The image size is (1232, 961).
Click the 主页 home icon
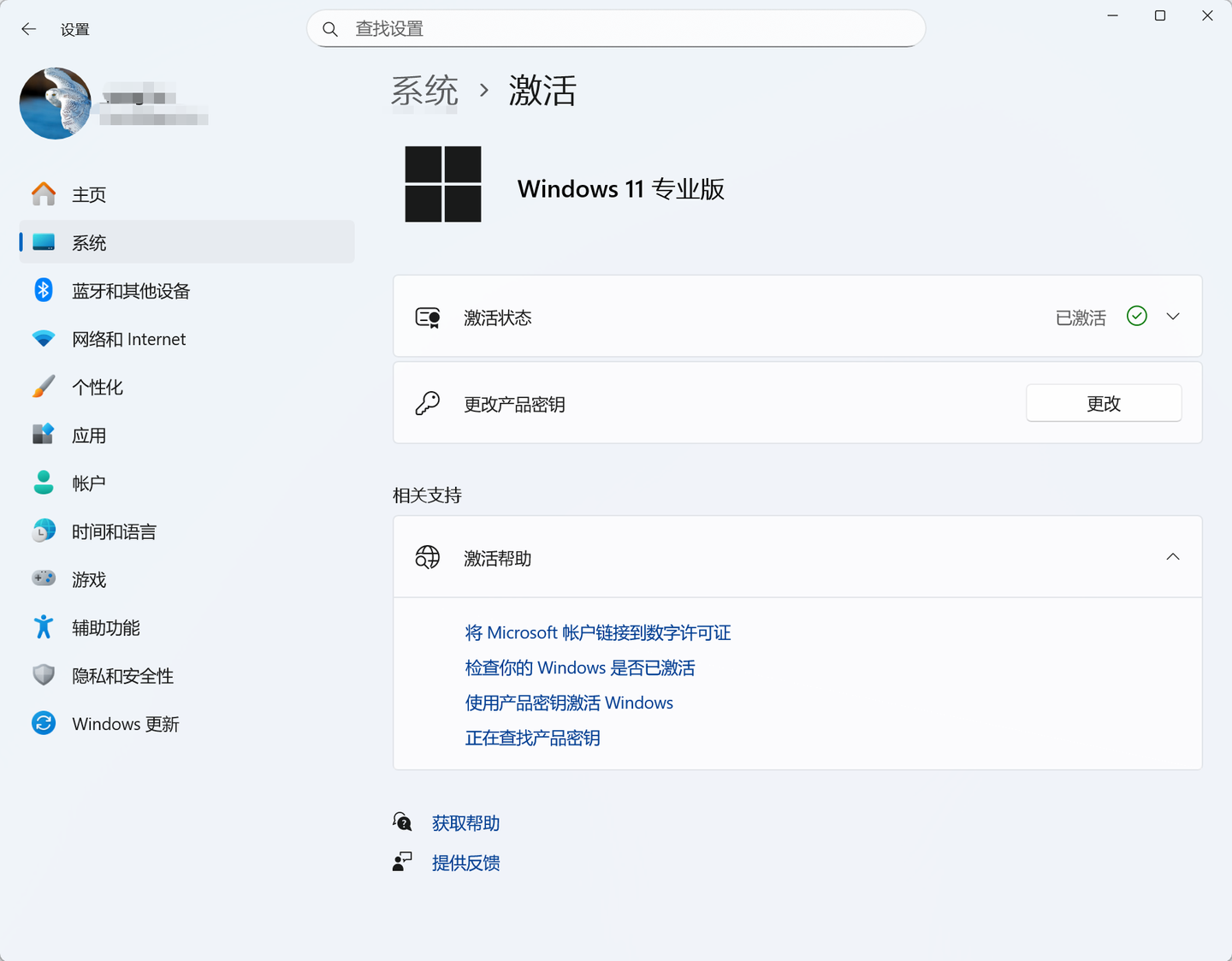tap(44, 194)
